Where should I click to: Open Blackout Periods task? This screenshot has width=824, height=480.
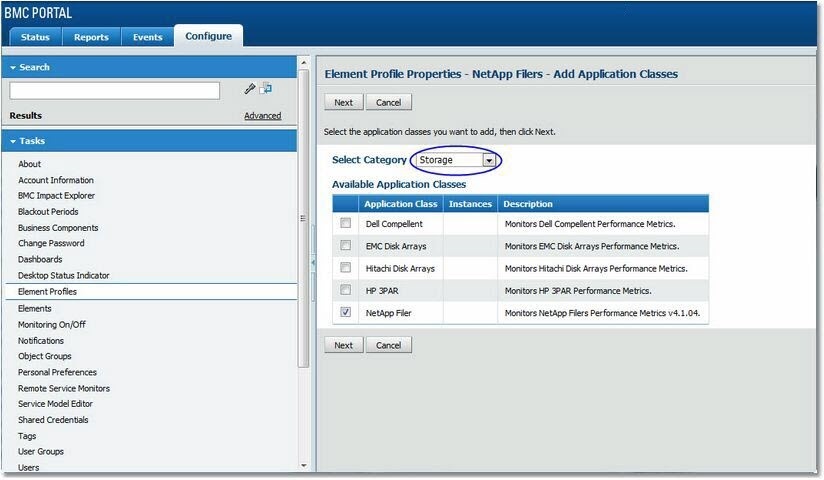(x=48, y=212)
